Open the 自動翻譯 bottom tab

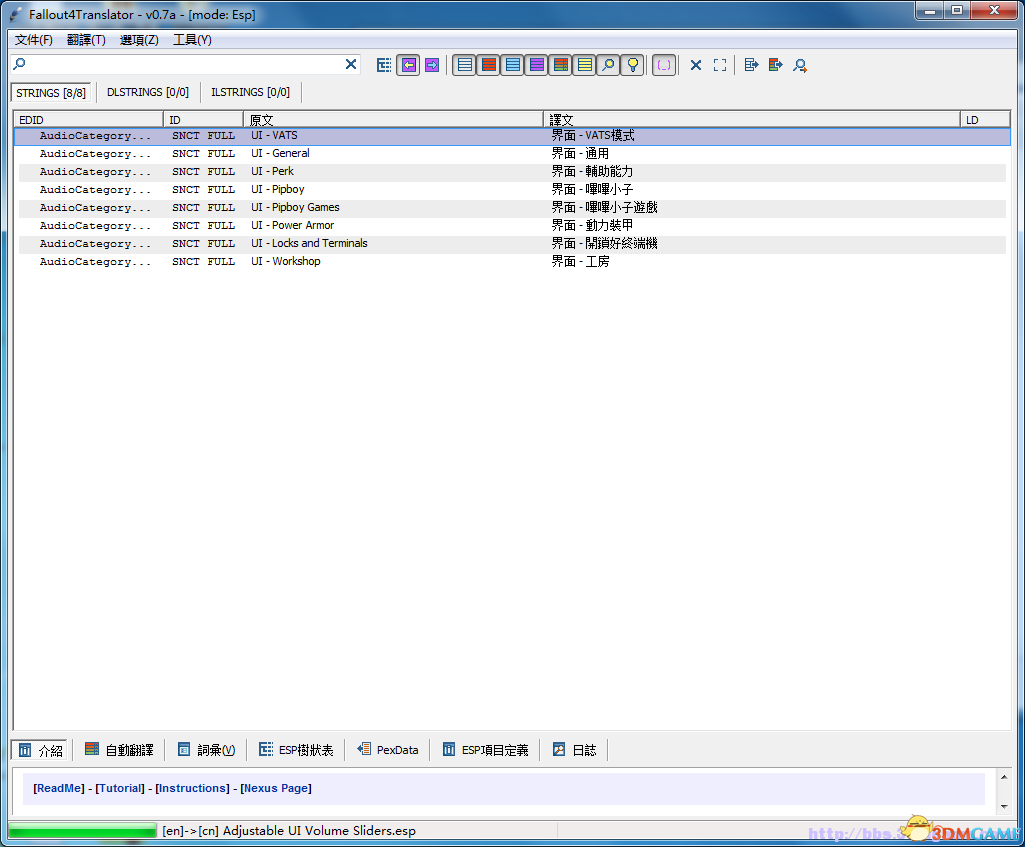click(120, 750)
